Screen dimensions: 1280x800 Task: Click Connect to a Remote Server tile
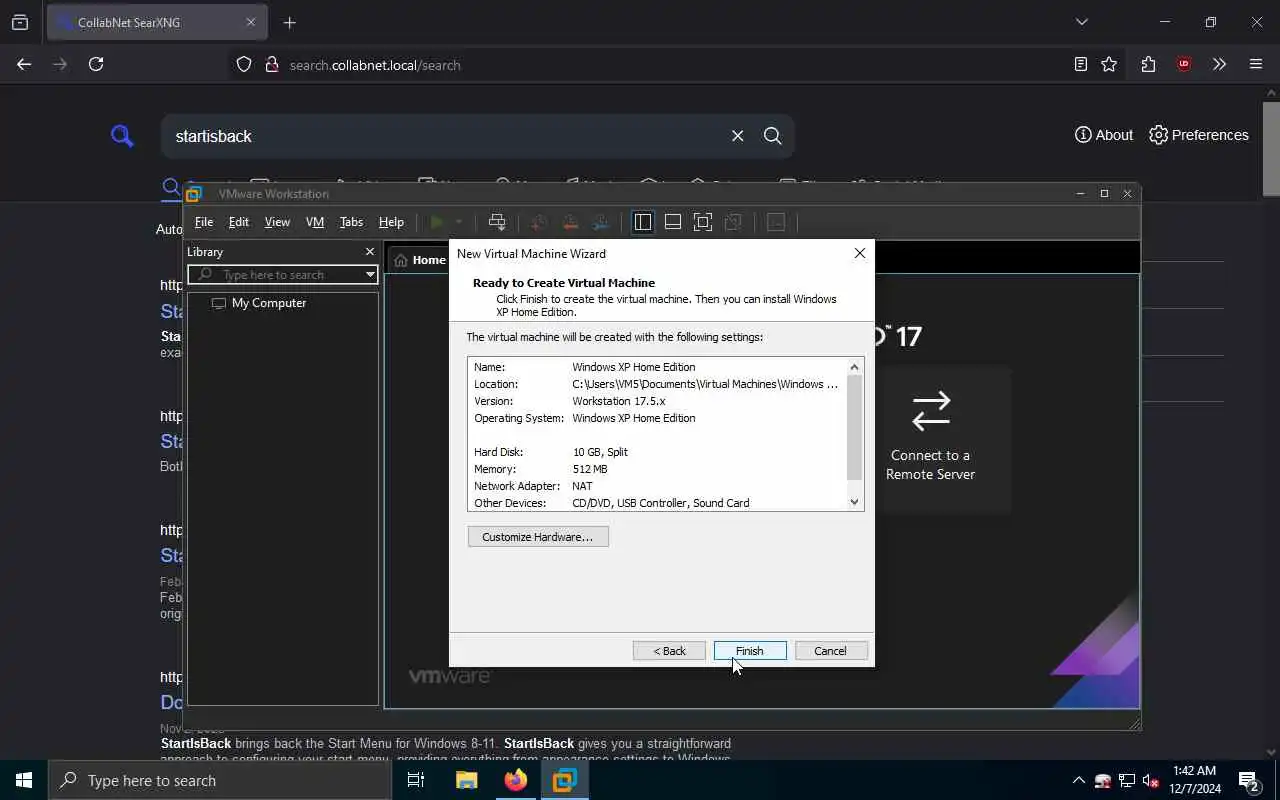click(930, 440)
